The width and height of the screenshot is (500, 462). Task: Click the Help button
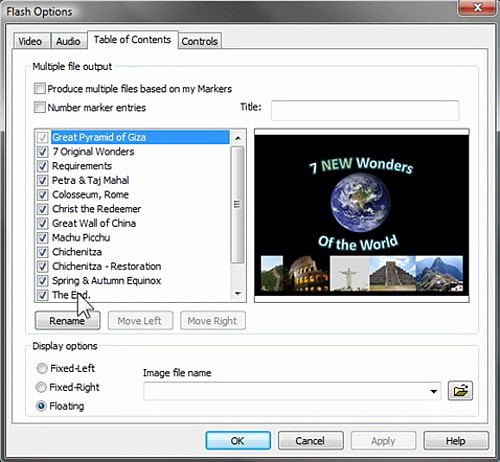[x=456, y=441]
